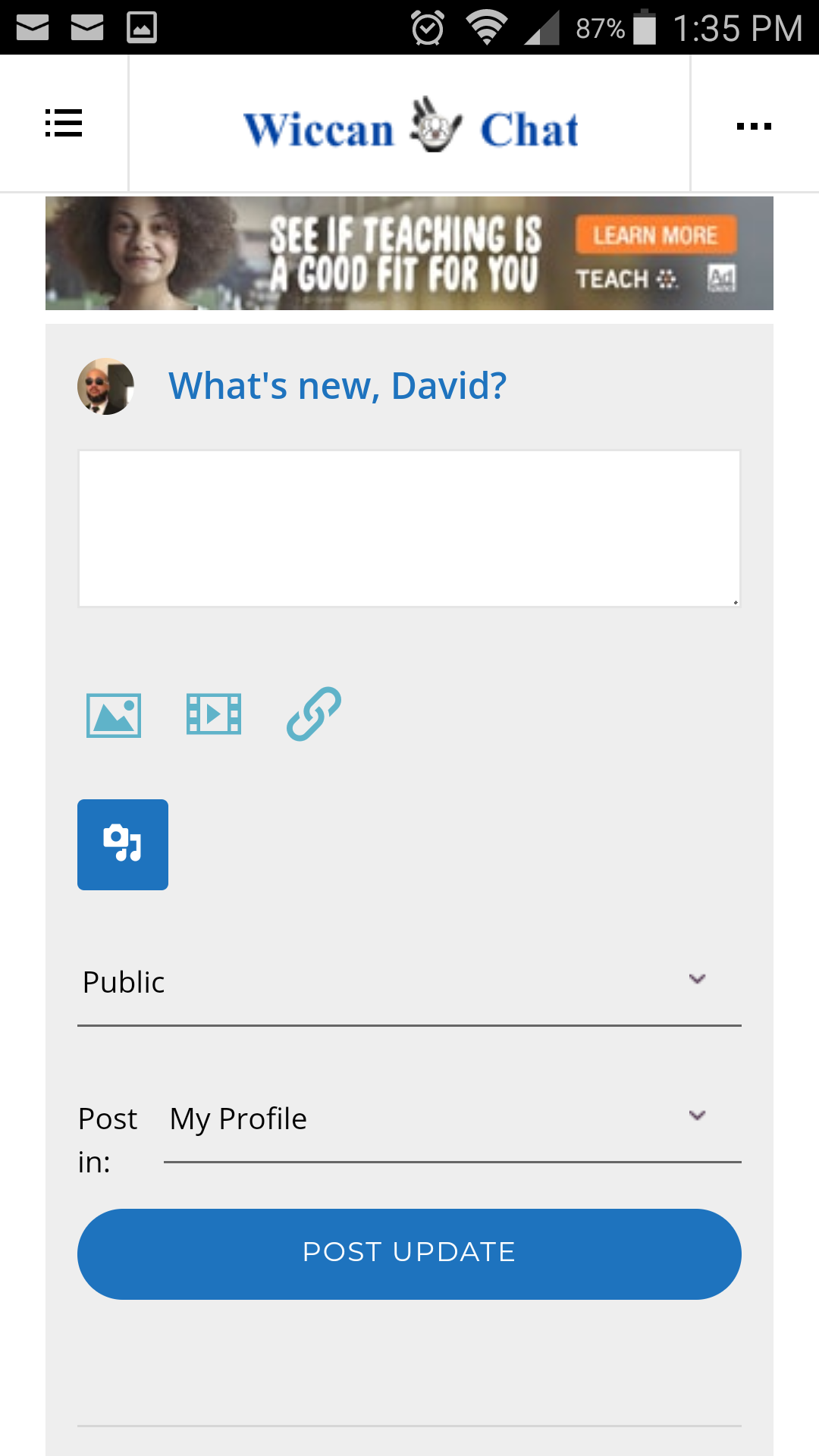Open the three-dots more options menu
Image resolution: width=819 pixels, height=1456 pixels.
tap(754, 126)
